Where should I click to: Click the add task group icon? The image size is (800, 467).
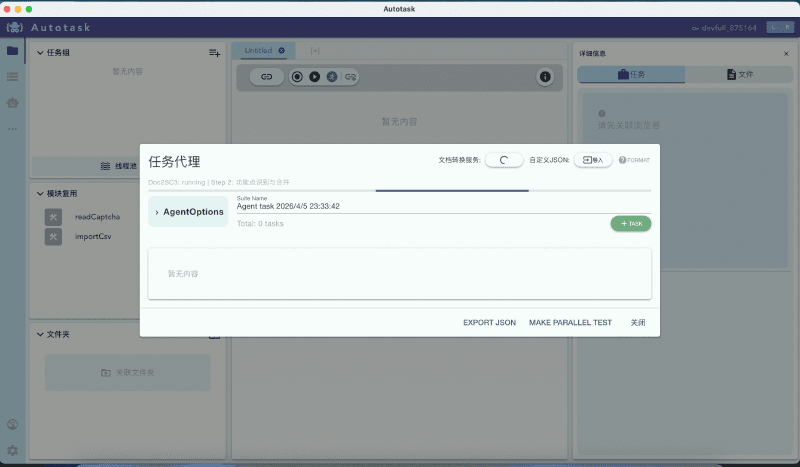pyautogui.click(x=214, y=53)
